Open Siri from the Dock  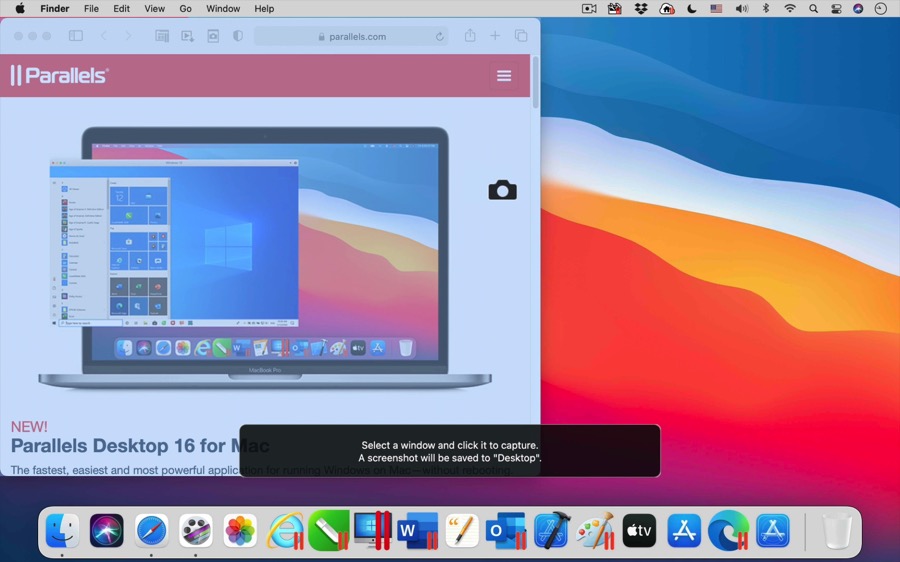click(x=107, y=531)
